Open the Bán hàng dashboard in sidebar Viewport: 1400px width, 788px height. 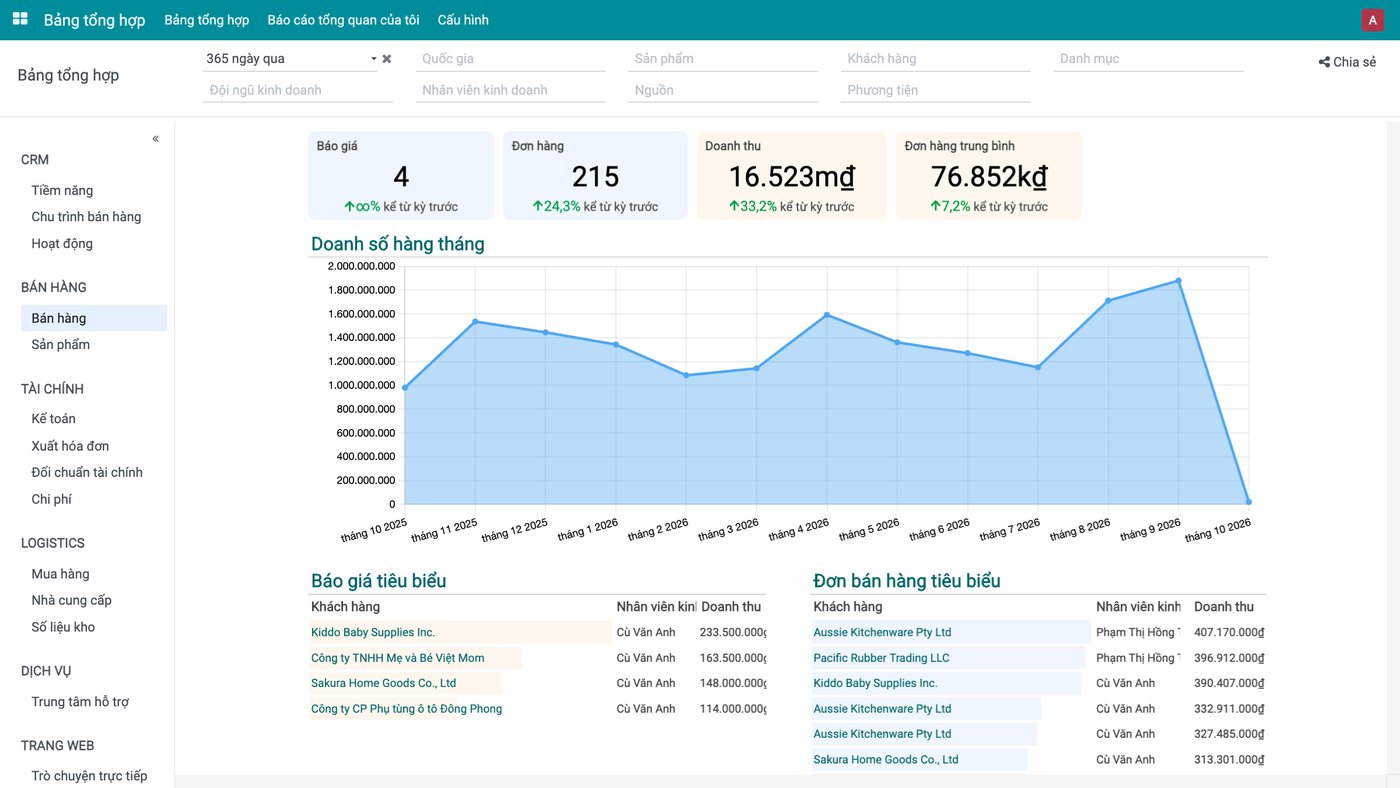pyautogui.click(x=94, y=318)
